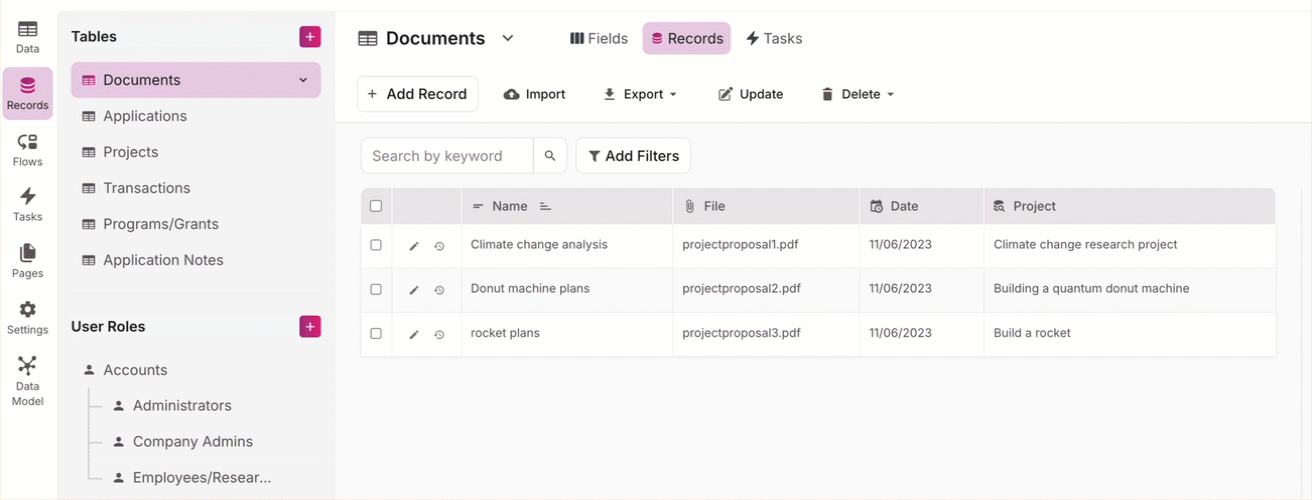The width and height of the screenshot is (1312, 500).
Task: Open the Delete dropdown menu
Action: (x=858, y=94)
